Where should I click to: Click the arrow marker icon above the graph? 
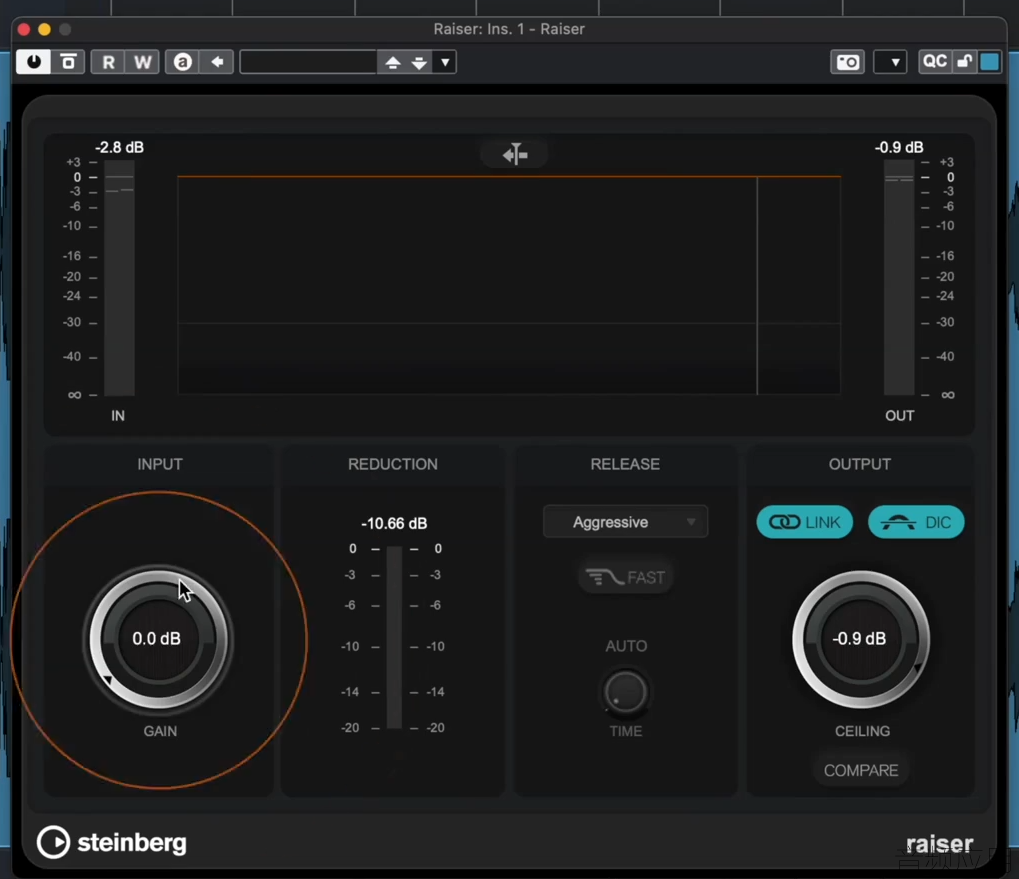pos(515,154)
